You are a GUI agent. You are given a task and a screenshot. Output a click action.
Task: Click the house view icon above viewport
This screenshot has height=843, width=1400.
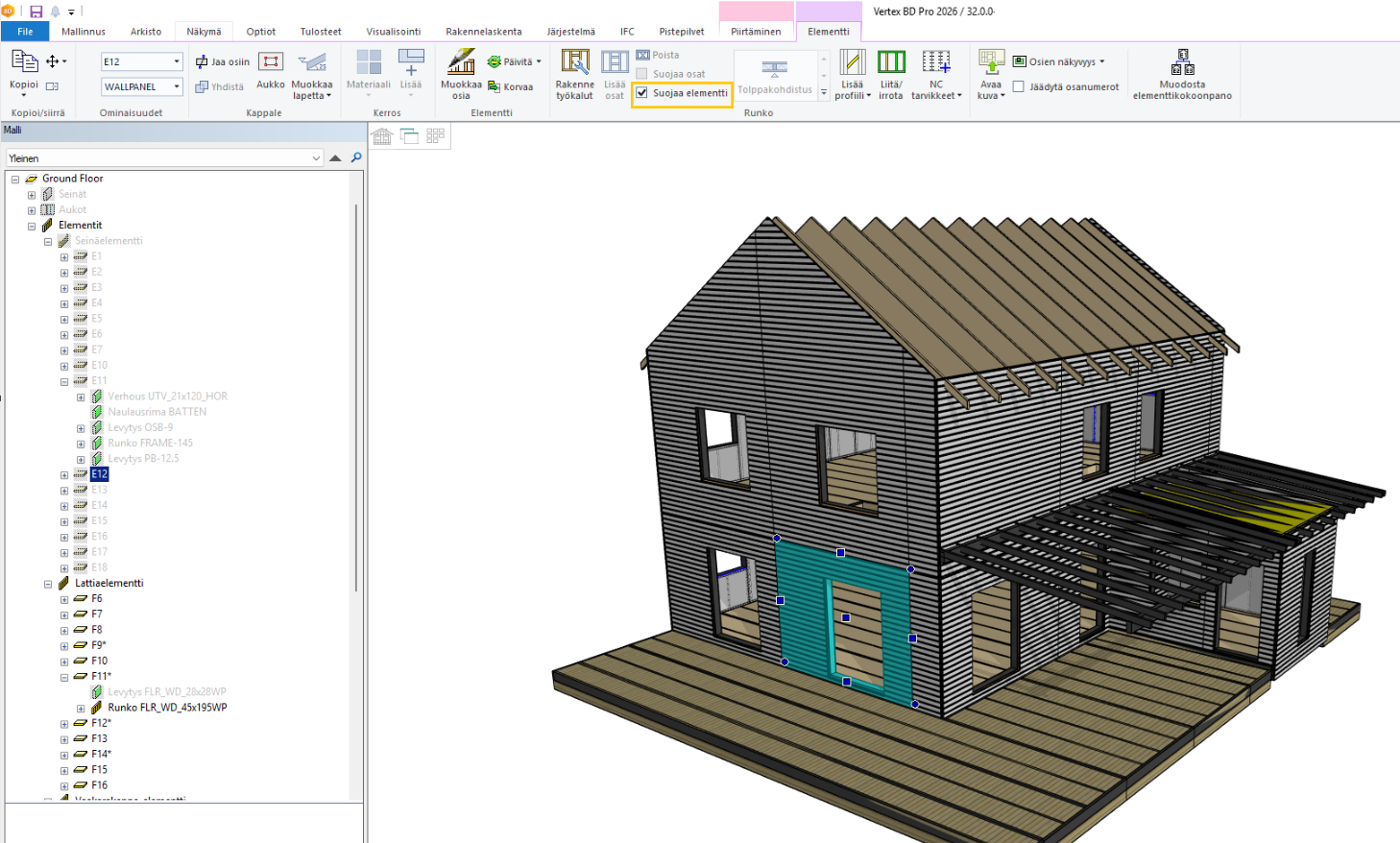[x=382, y=136]
